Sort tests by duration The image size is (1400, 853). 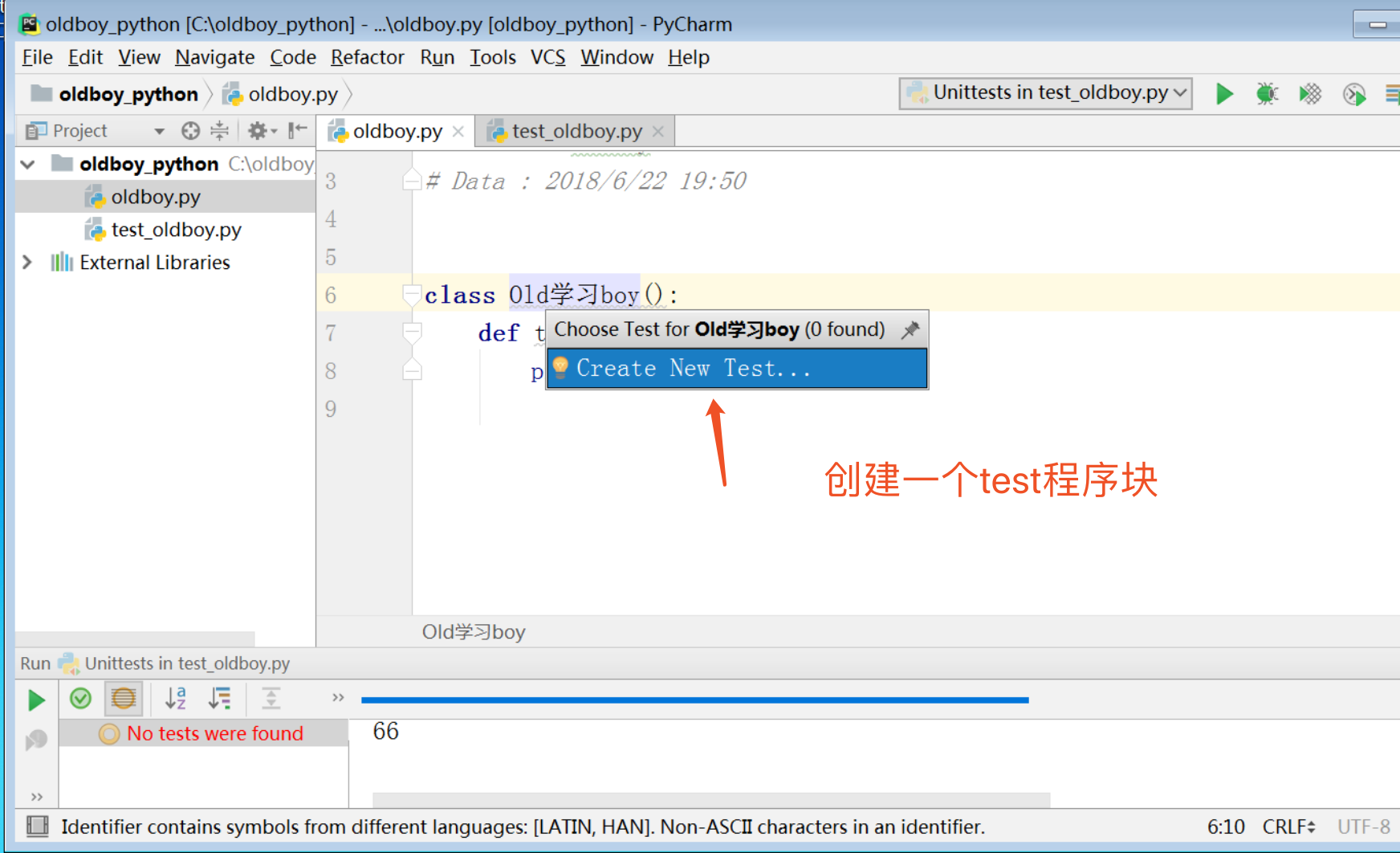click(220, 699)
